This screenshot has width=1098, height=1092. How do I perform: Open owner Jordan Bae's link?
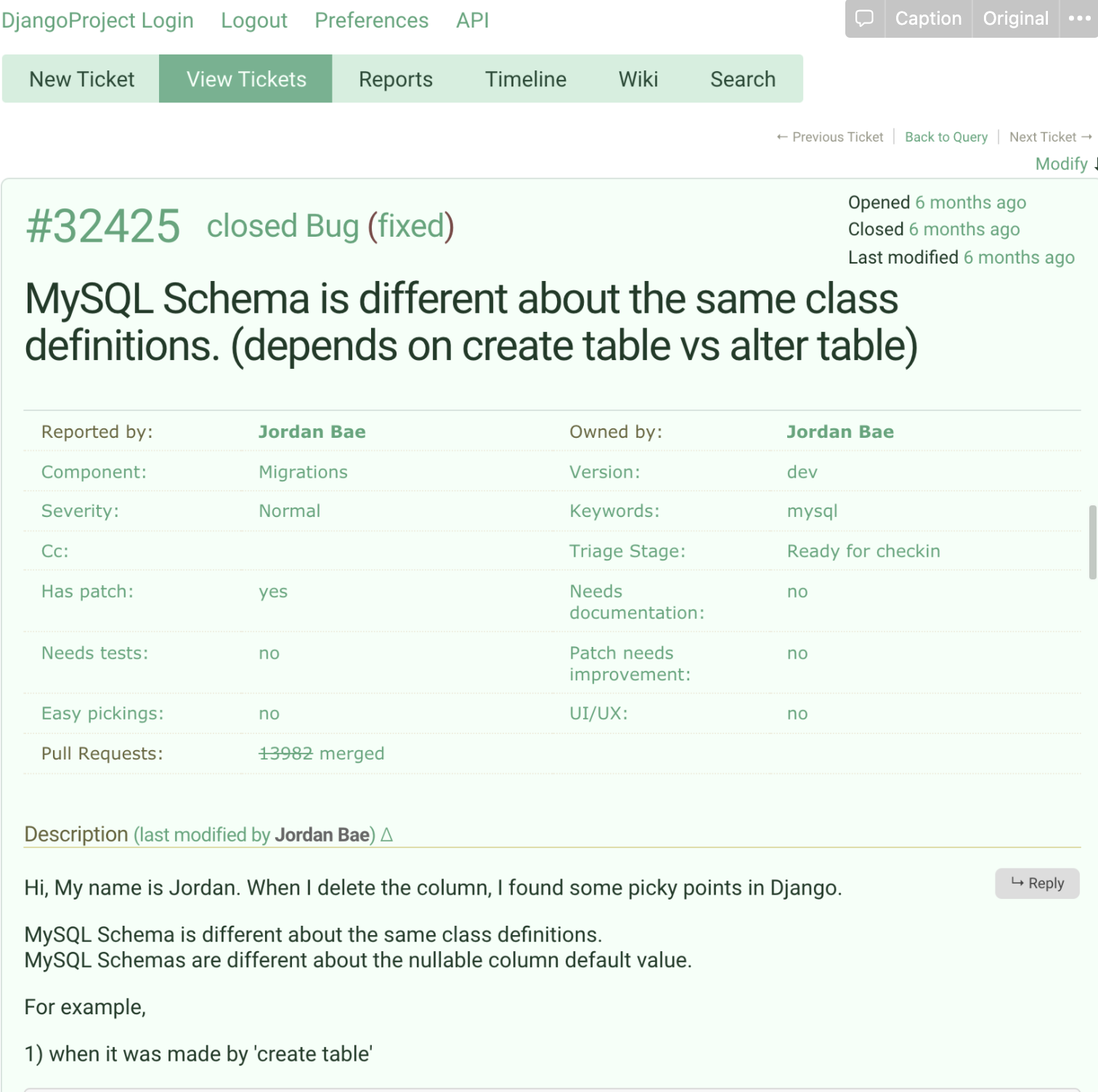tap(840, 431)
